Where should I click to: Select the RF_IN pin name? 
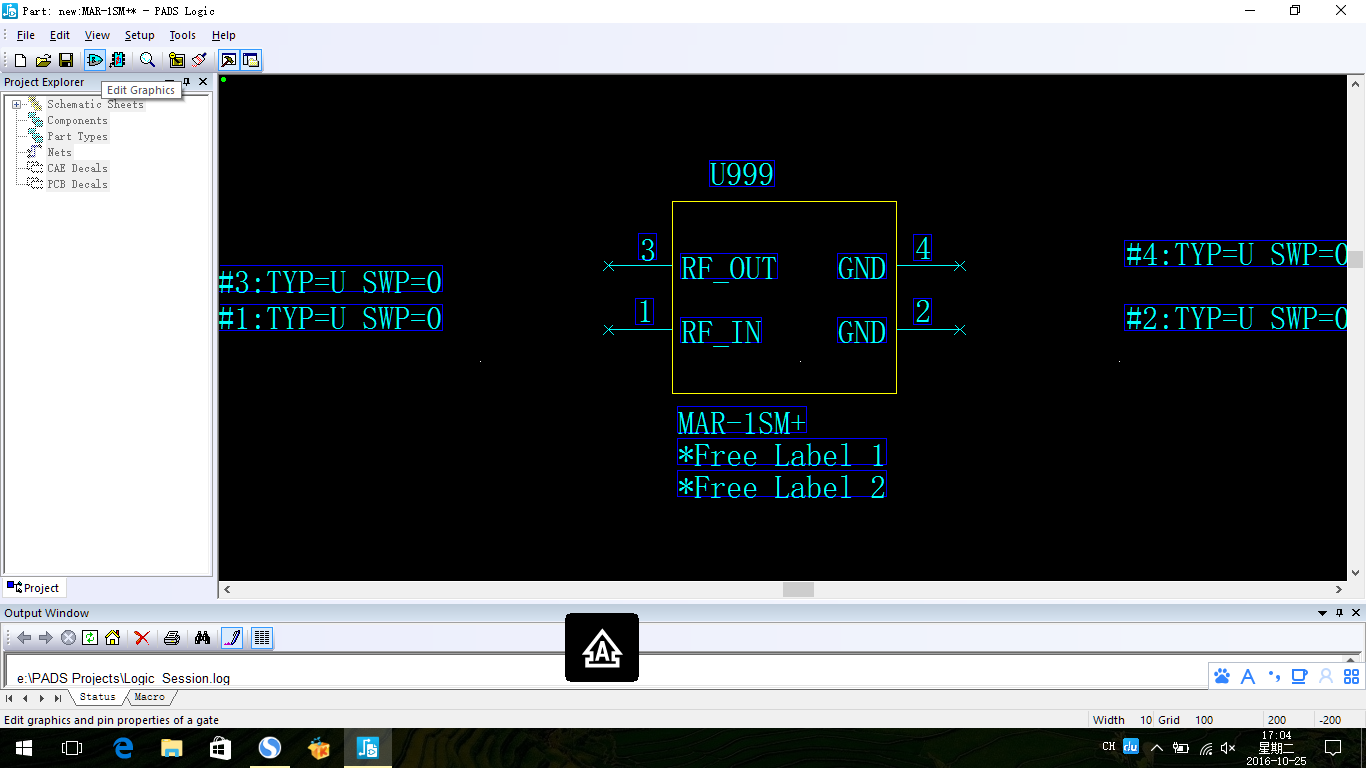tap(721, 332)
